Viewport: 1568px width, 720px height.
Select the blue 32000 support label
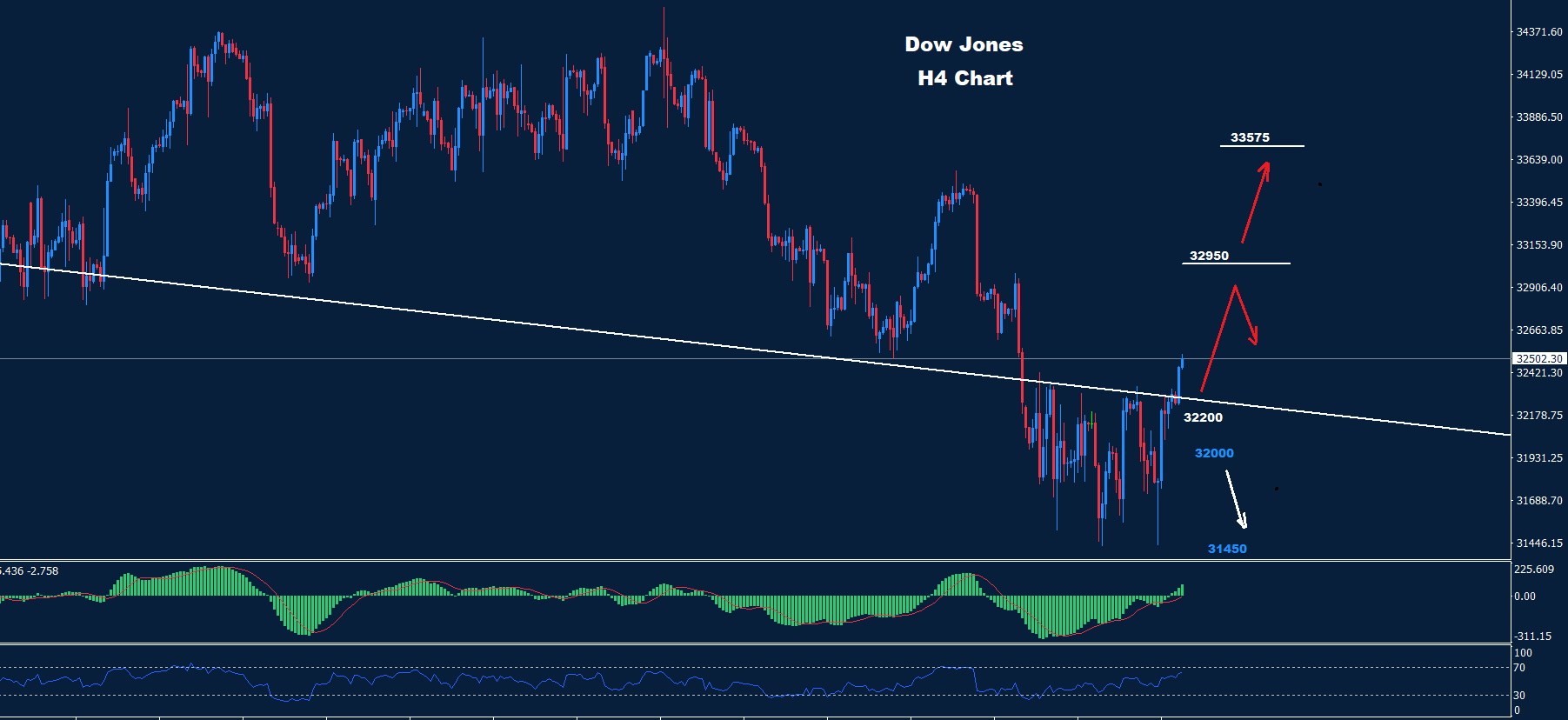pos(1214,453)
